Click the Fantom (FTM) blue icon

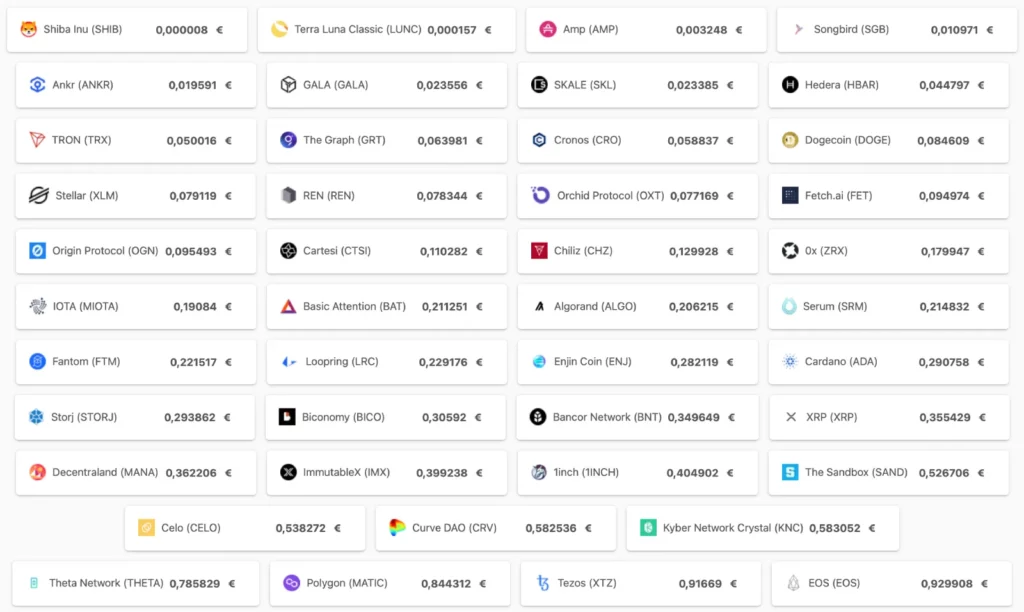[37, 361]
